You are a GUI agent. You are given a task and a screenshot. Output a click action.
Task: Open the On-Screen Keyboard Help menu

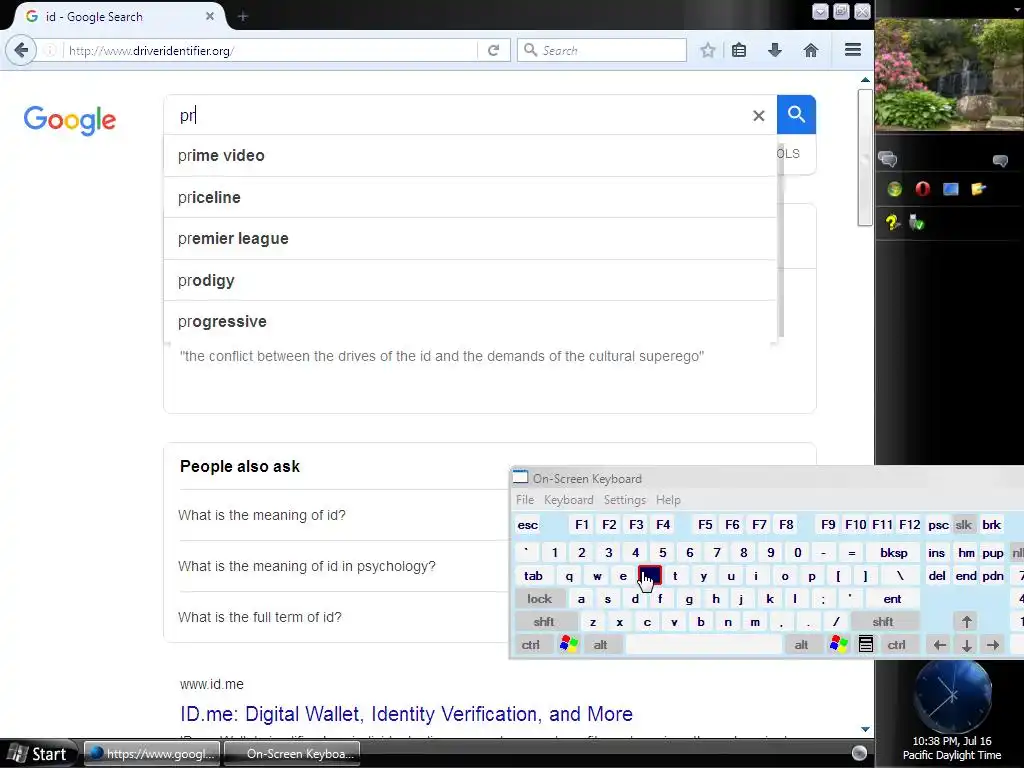[x=668, y=500]
